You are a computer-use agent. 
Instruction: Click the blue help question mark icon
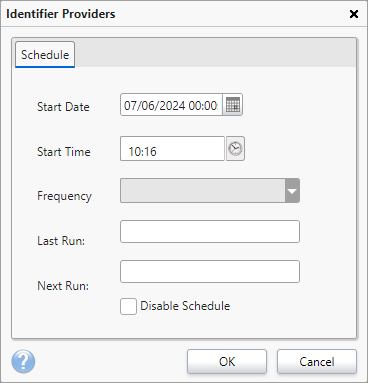pos(23,361)
